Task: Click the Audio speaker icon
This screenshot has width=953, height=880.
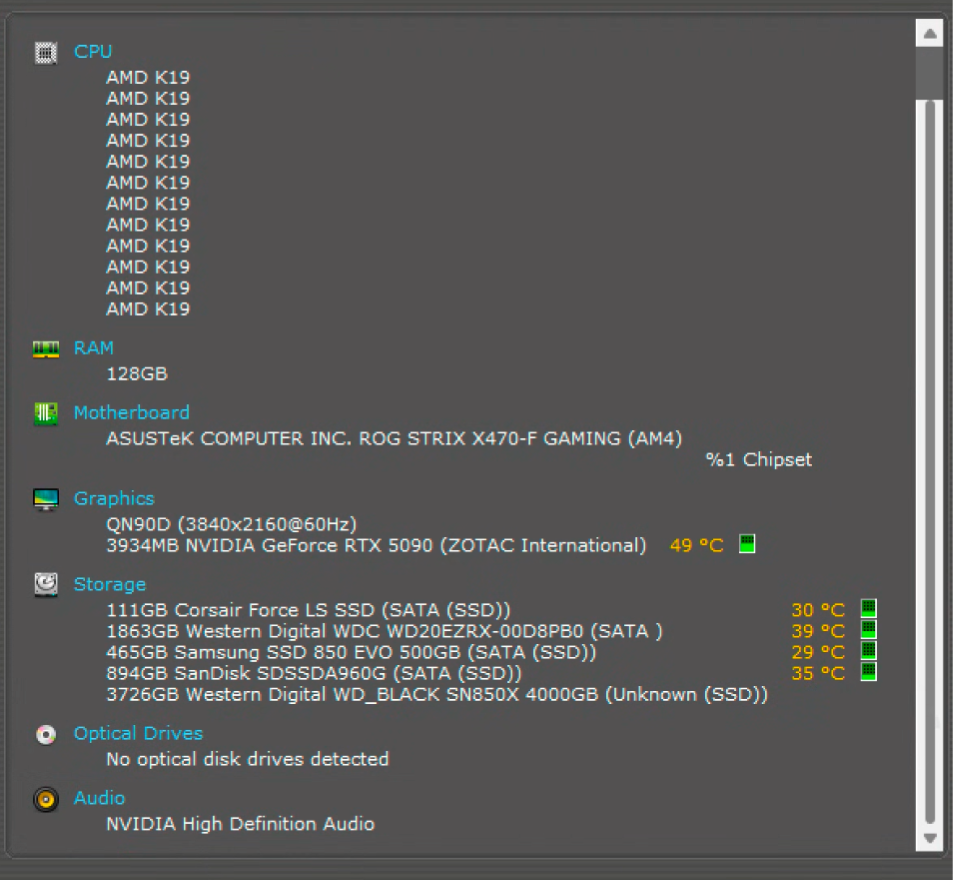Action: [46, 799]
